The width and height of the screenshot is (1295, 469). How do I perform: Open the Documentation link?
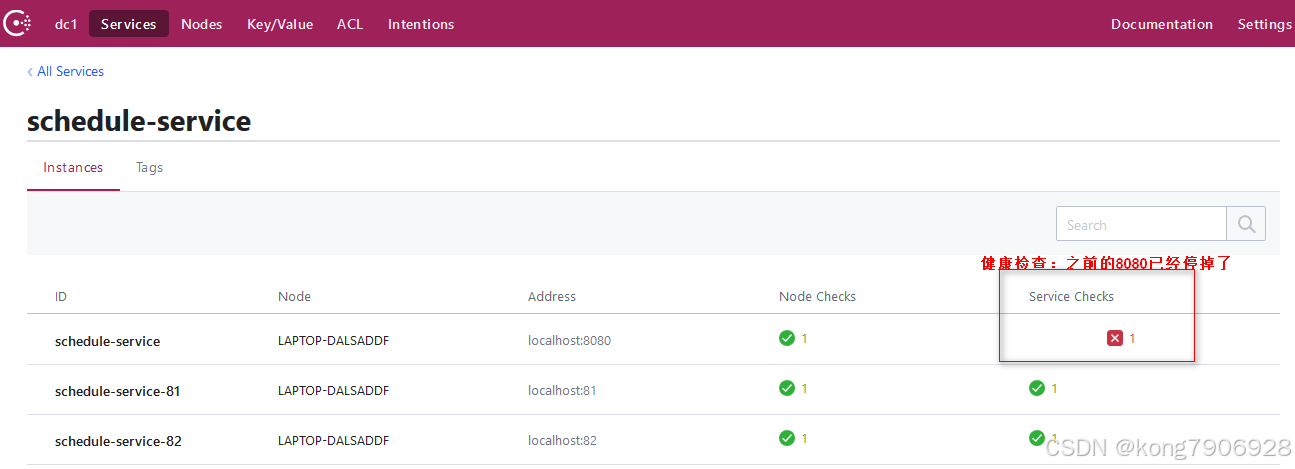click(1162, 24)
